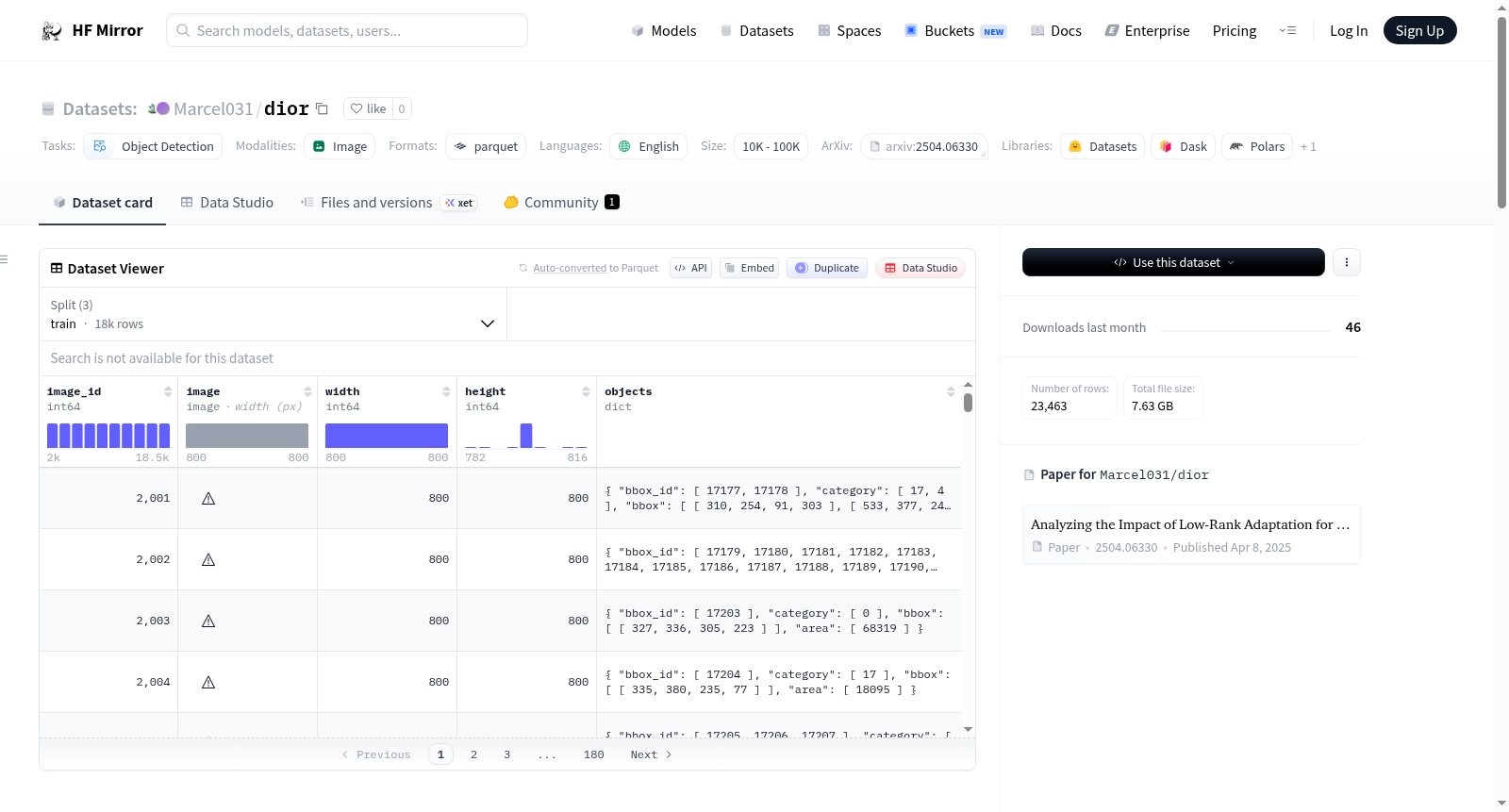Open the Files and versions tab
1509x812 pixels.
(x=389, y=203)
